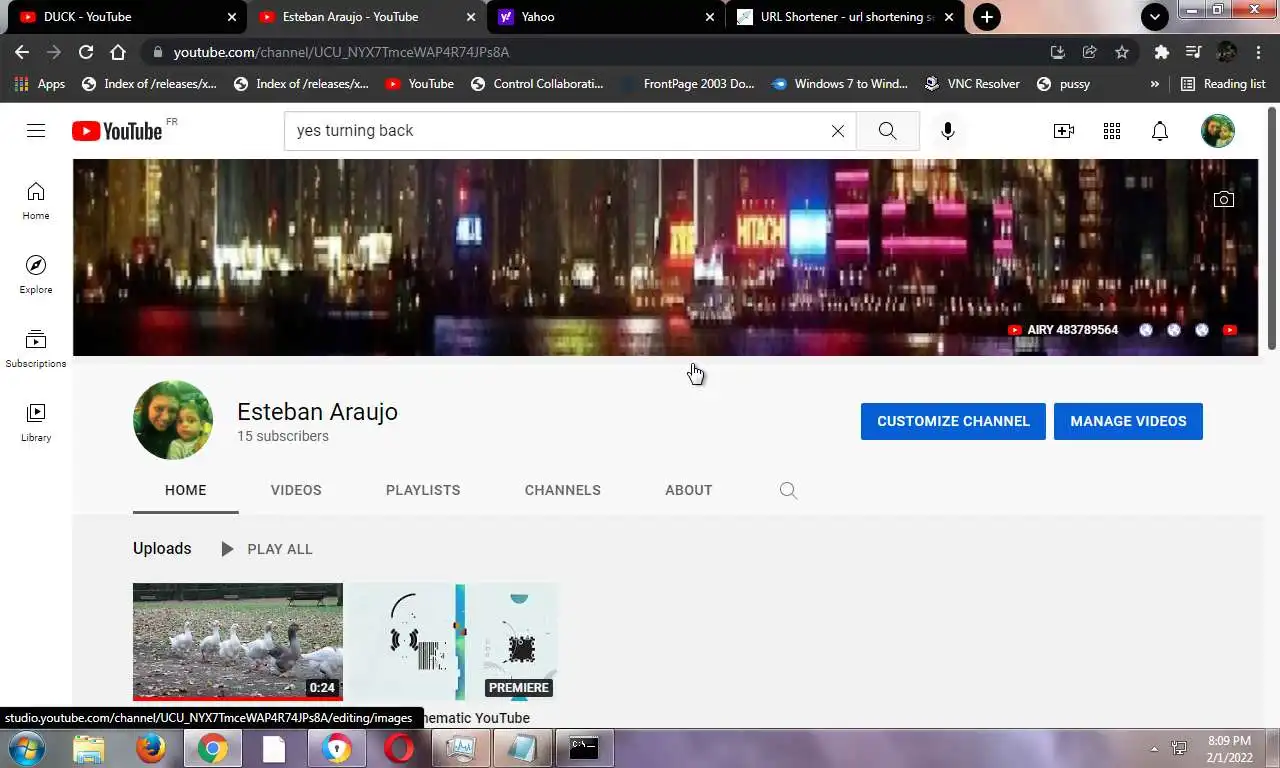Open the Reading list
Viewport: 1280px width, 768px height.
pos(1224,84)
